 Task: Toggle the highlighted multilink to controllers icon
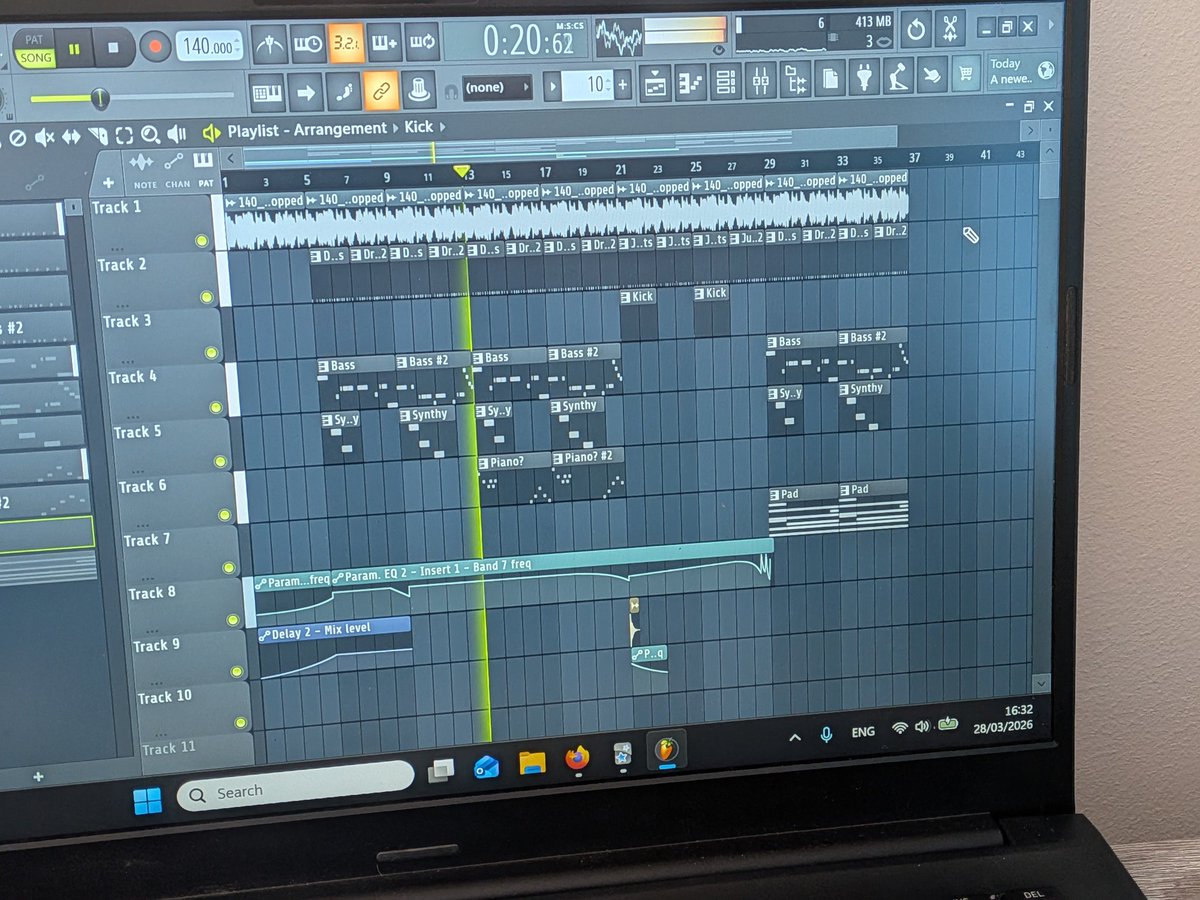(x=381, y=89)
